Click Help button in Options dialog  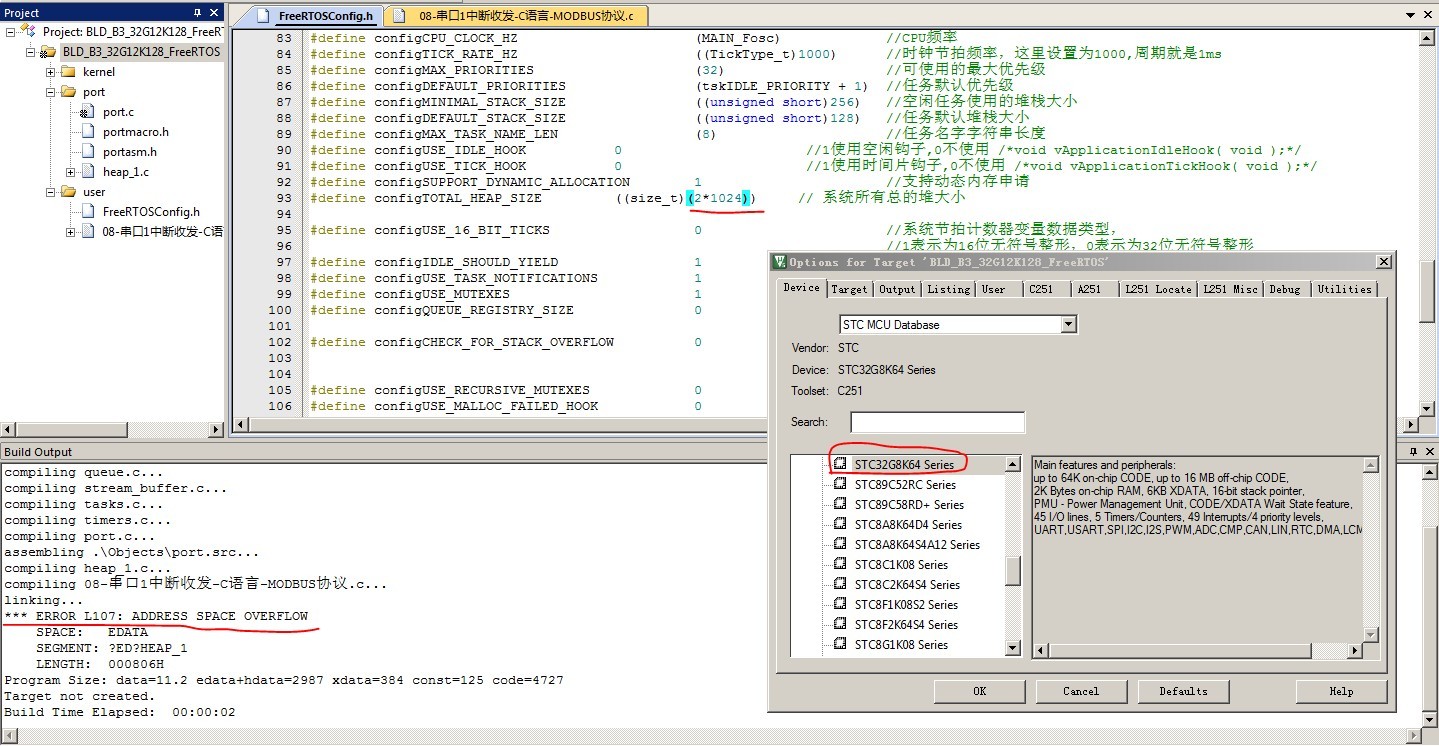pos(1341,691)
